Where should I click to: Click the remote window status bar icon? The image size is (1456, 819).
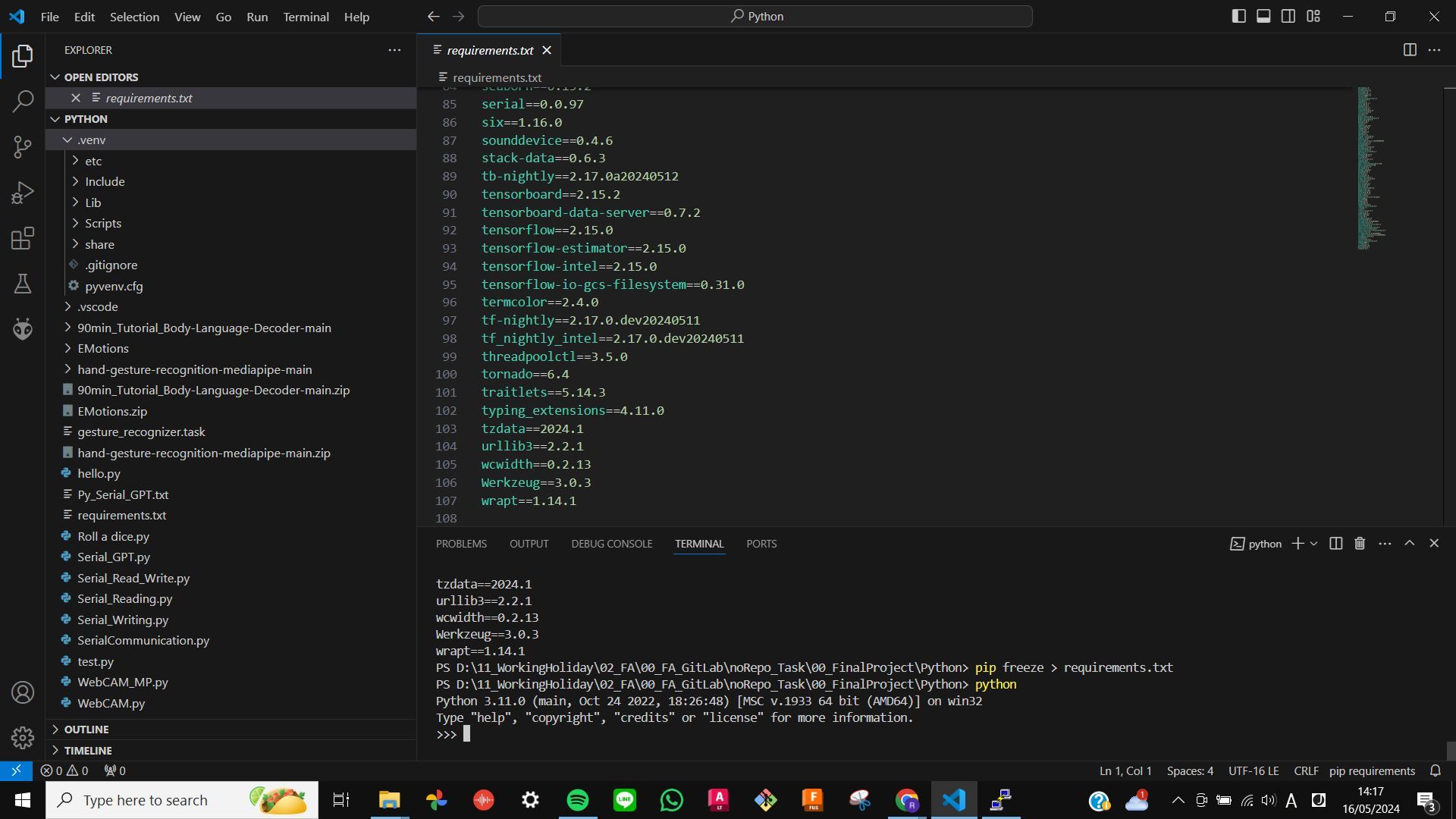[16, 770]
